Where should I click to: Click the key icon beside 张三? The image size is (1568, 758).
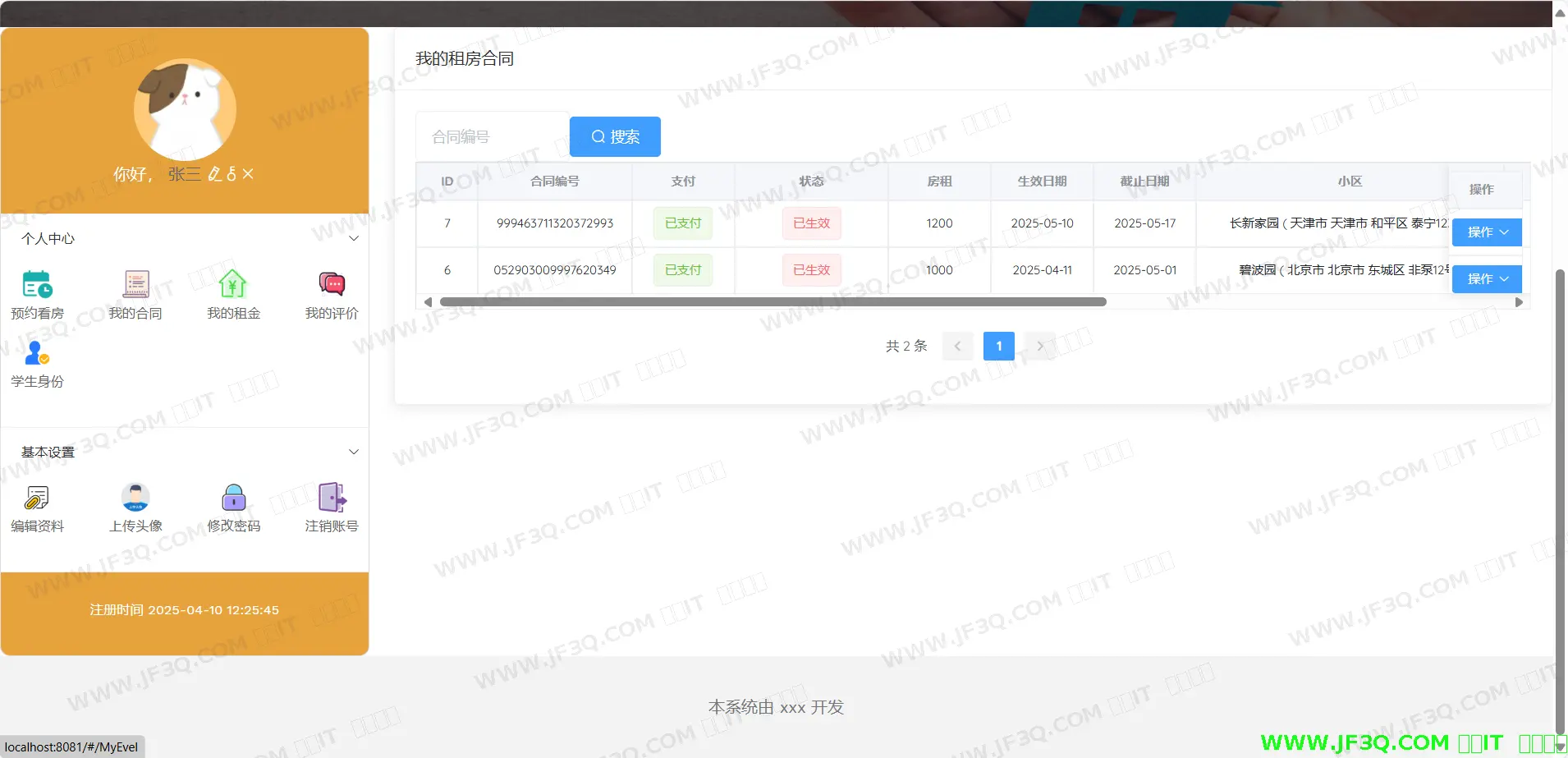(x=232, y=174)
